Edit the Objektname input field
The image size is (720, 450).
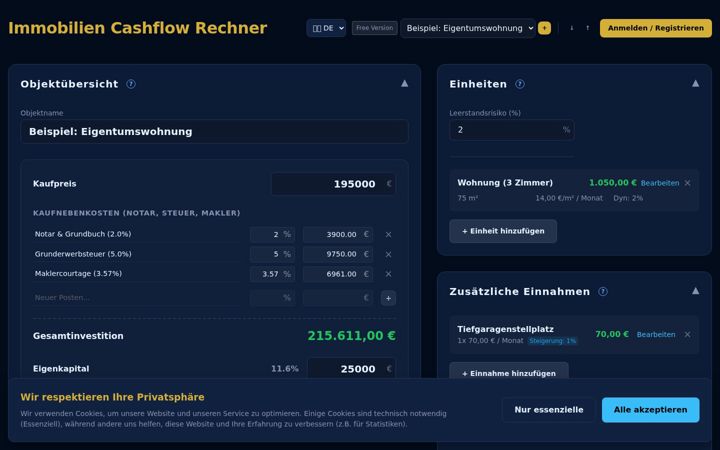point(214,132)
